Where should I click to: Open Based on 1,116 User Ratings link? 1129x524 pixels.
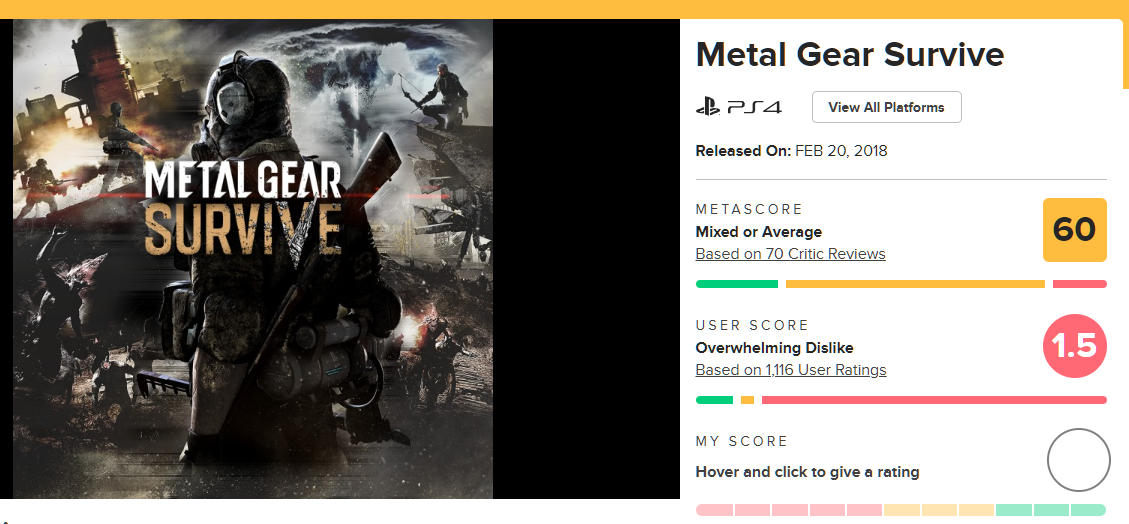tap(790, 370)
